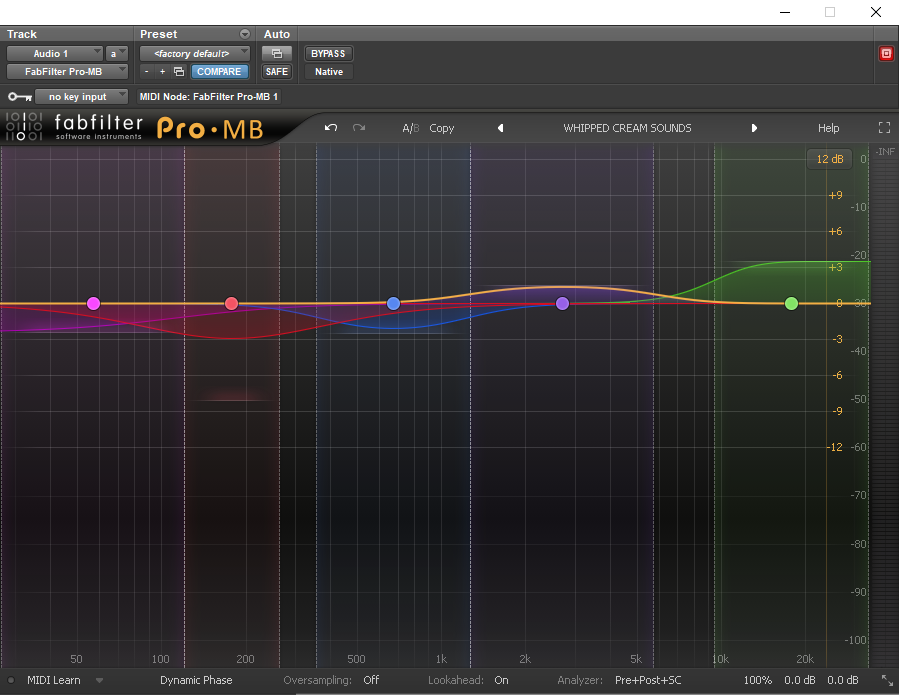Toggle Lookahead On setting
899x695 pixels.
point(501,680)
